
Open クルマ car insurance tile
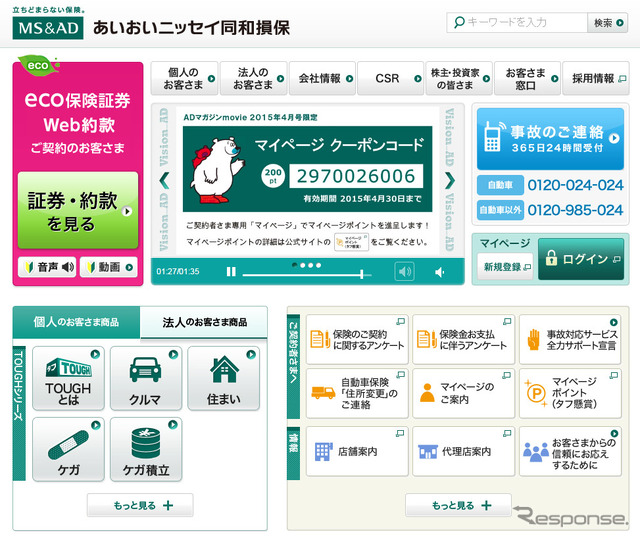146,378
